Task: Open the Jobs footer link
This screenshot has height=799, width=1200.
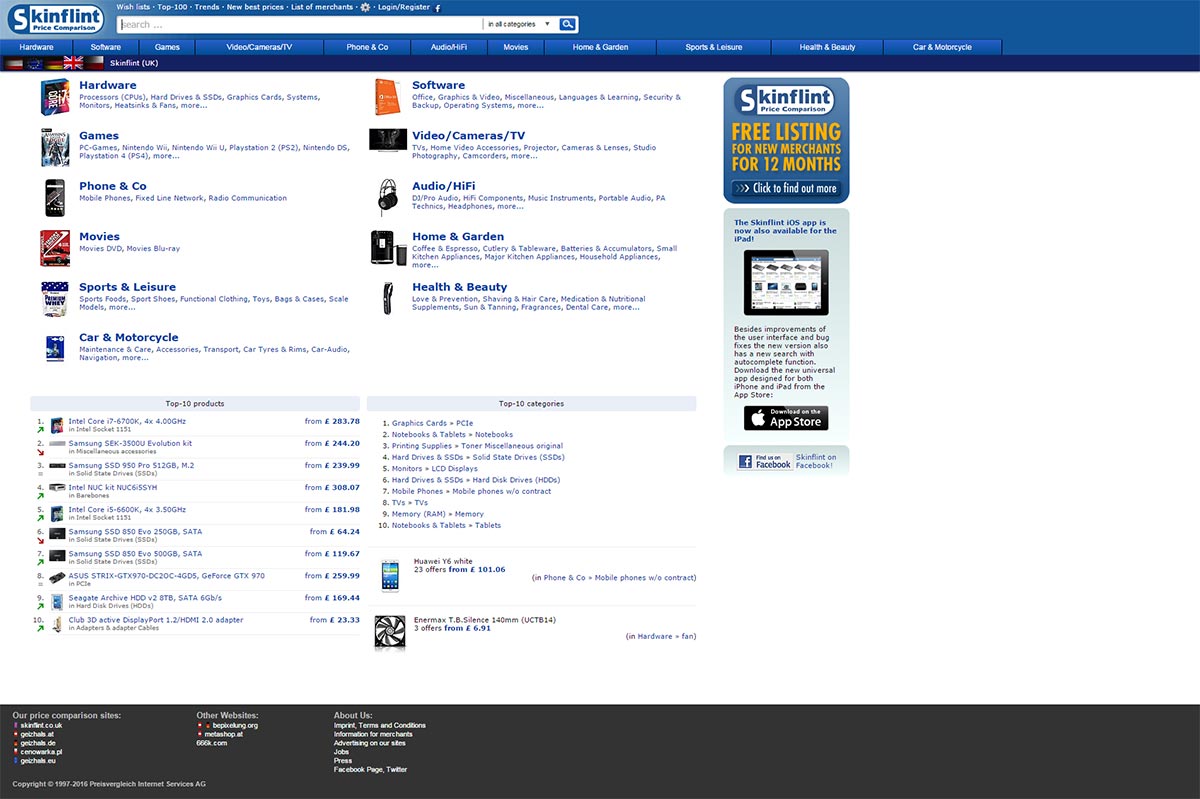Action: coord(341,752)
